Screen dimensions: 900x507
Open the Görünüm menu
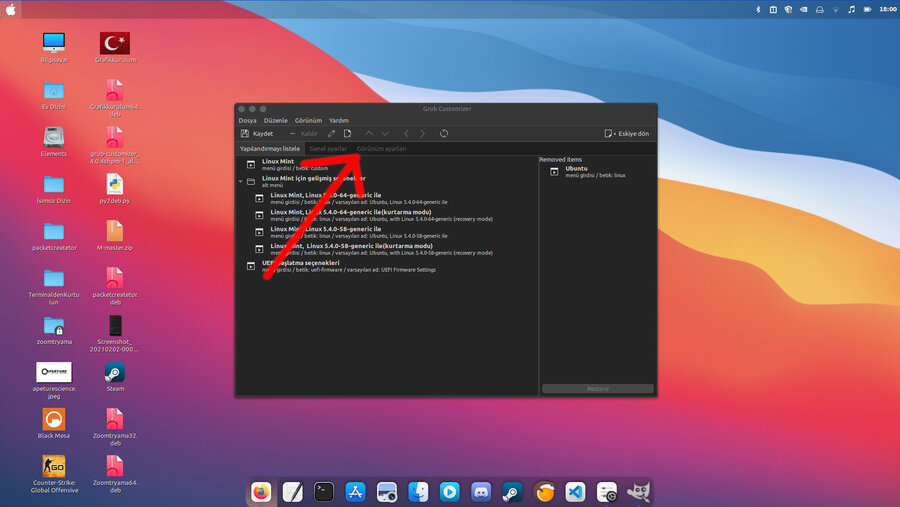[308, 120]
